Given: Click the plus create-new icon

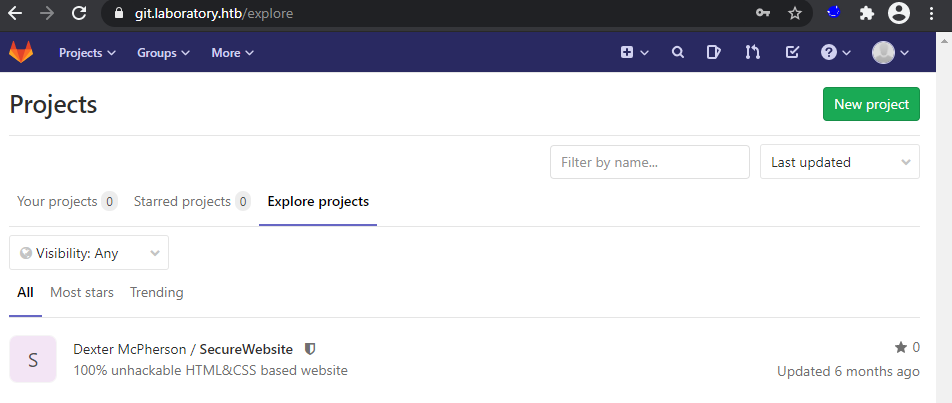Looking at the screenshot, I should click(x=634, y=53).
